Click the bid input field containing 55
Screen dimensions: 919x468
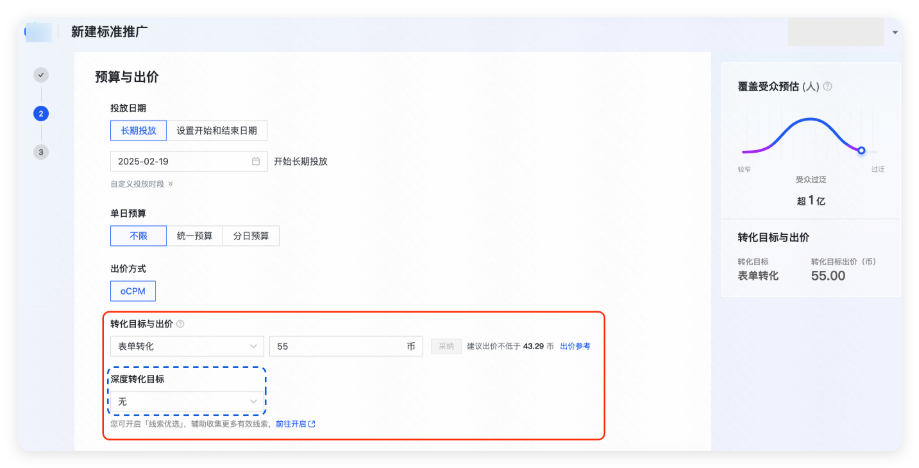[x=346, y=346]
